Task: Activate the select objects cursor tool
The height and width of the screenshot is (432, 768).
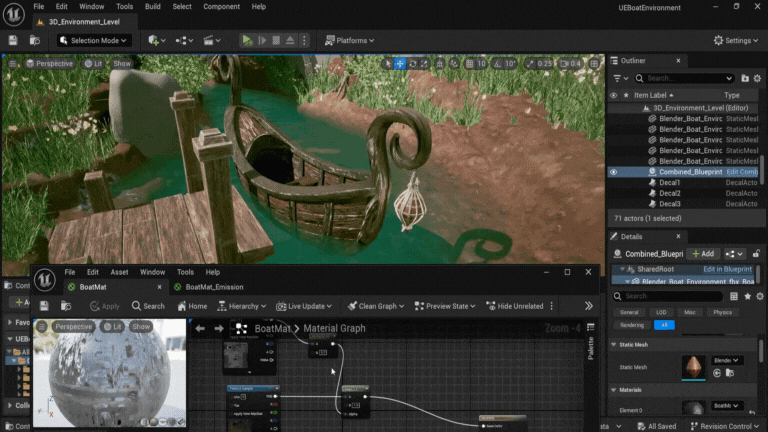Action: (387, 64)
